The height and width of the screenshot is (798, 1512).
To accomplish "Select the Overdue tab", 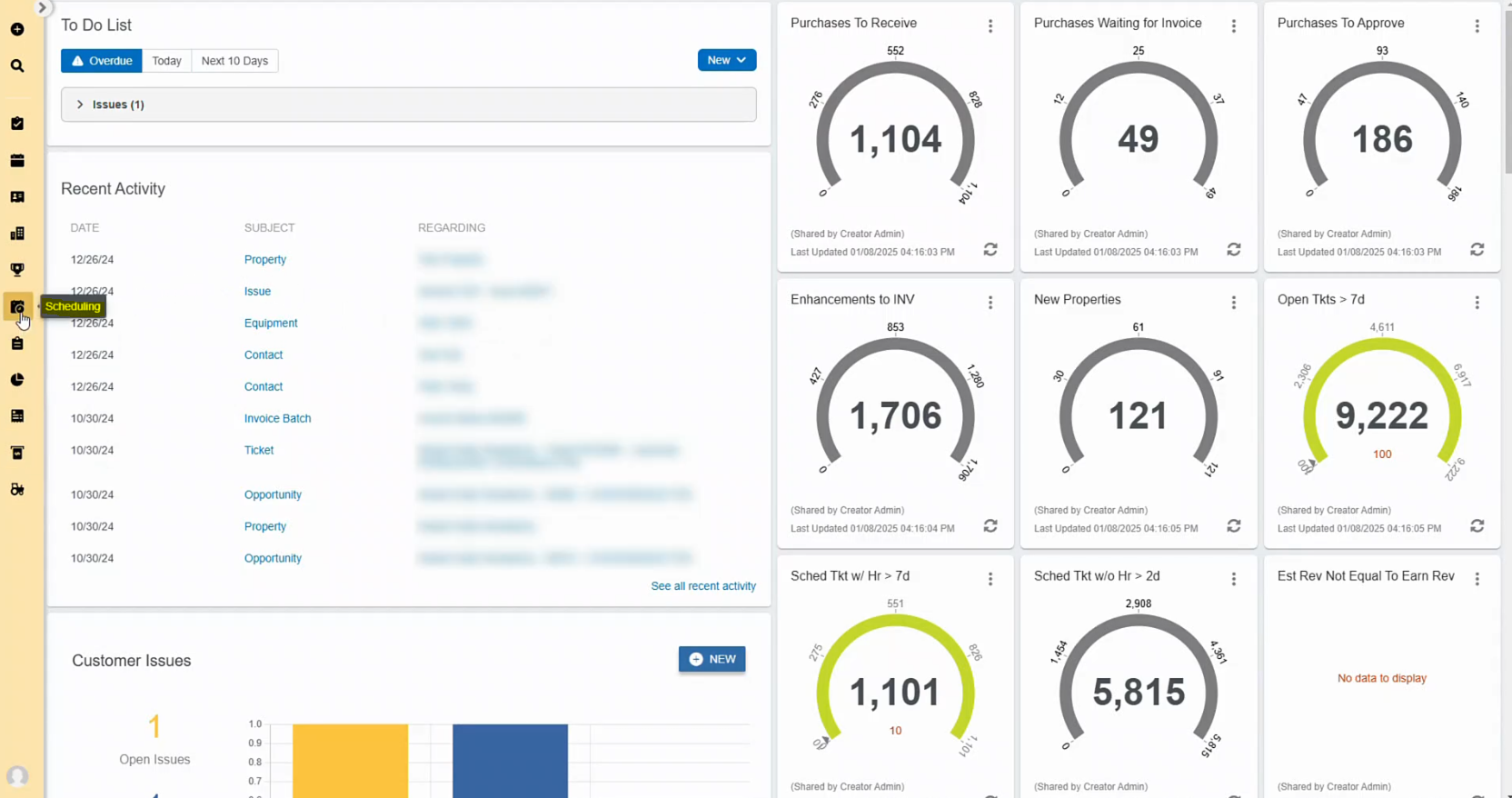I will point(102,61).
